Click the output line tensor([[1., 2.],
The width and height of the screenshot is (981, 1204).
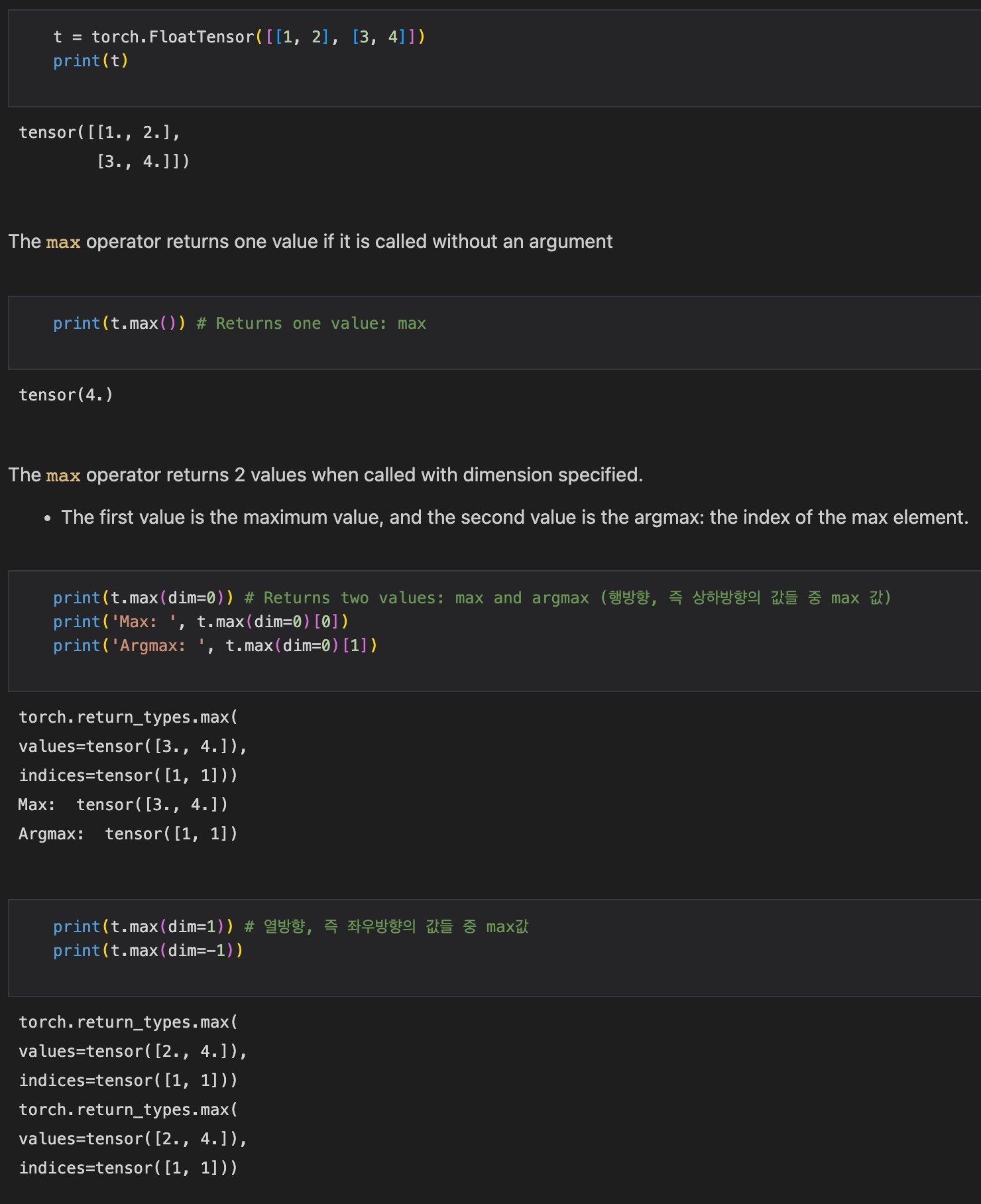pos(99,133)
